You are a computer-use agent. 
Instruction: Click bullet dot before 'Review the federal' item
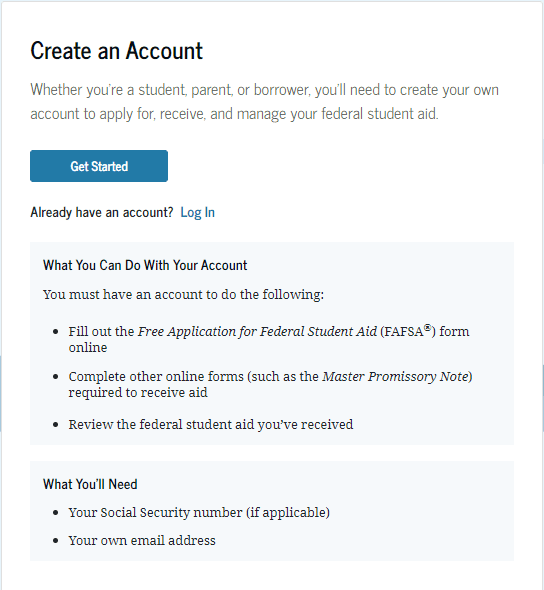click(x=56, y=425)
